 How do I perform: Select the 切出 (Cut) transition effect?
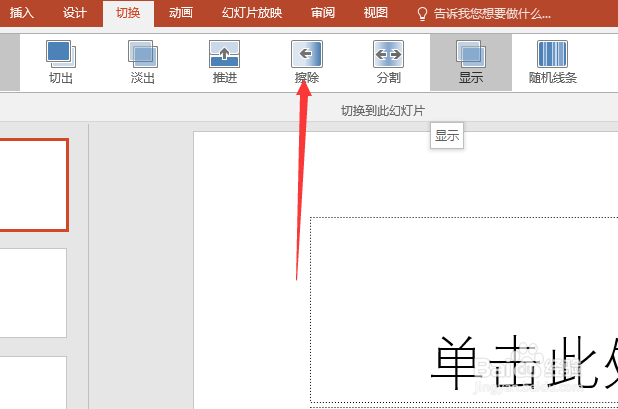[x=61, y=62]
